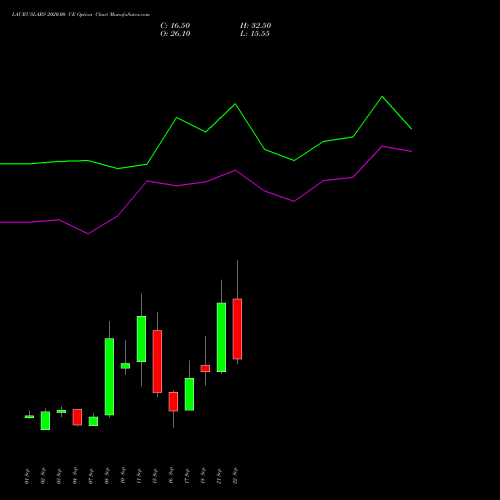Click the highest peak of the green line
The width and height of the screenshot is (500, 500).
coord(382,97)
